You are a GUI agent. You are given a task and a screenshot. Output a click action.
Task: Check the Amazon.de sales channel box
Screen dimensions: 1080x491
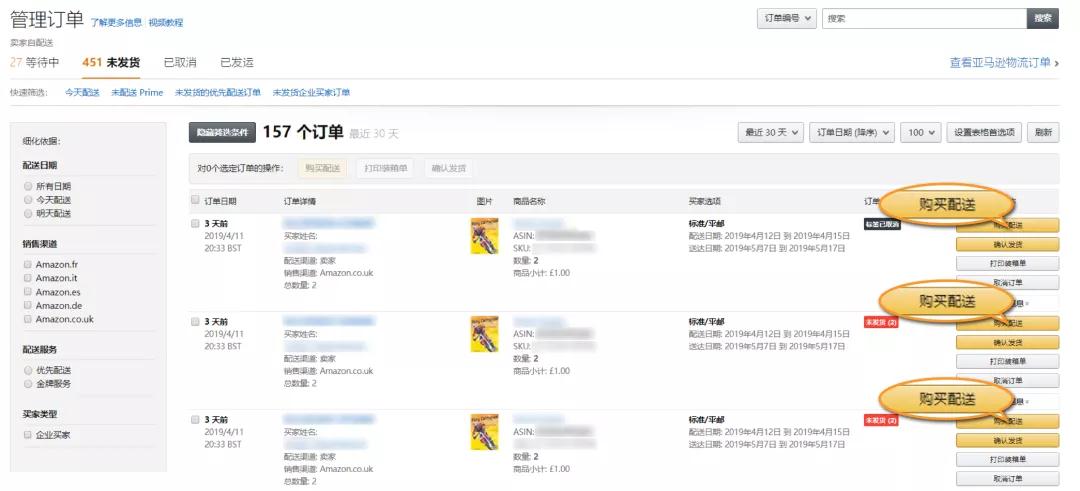(28, 305)
